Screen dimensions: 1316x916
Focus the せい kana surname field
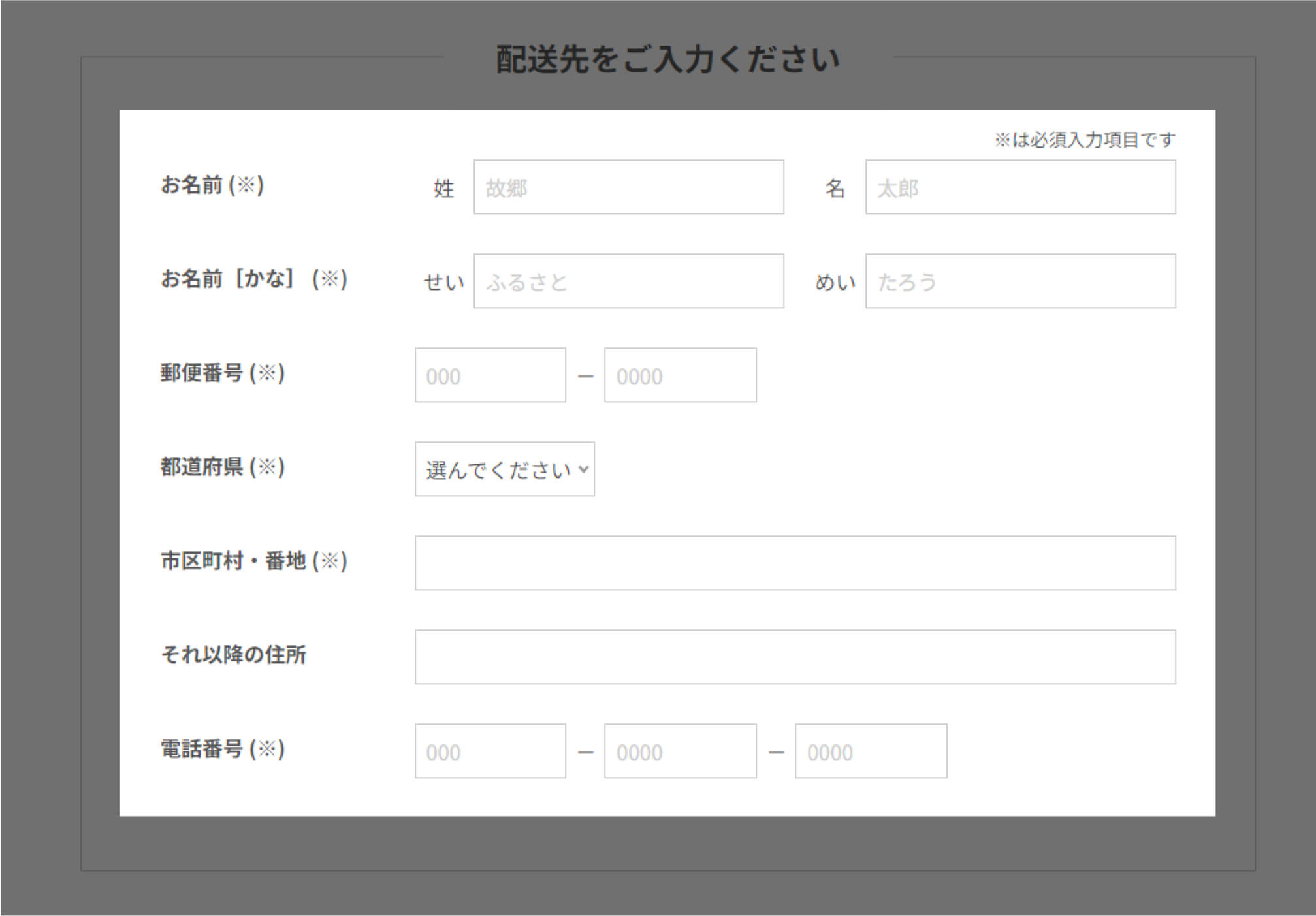point(628,281)
